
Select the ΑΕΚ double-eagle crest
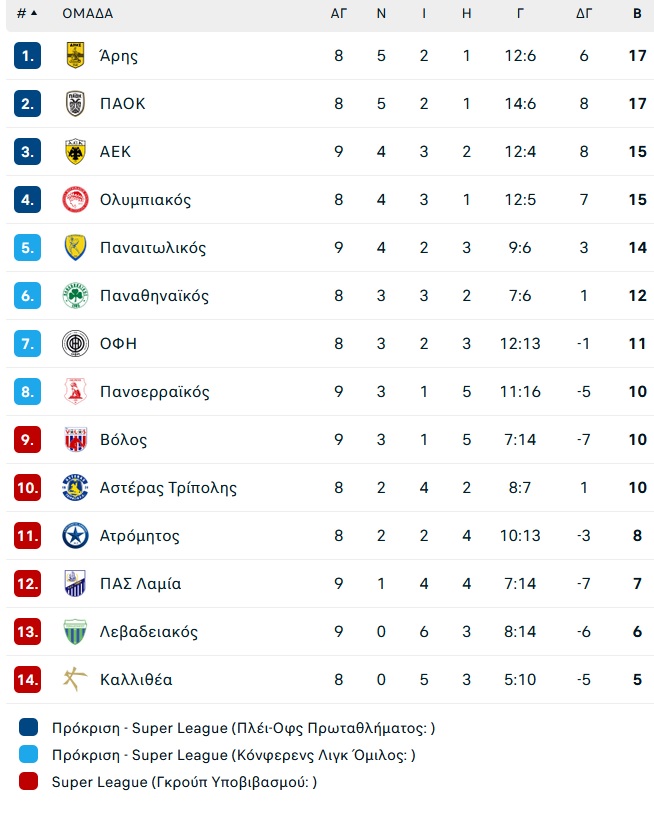point(75,152)
